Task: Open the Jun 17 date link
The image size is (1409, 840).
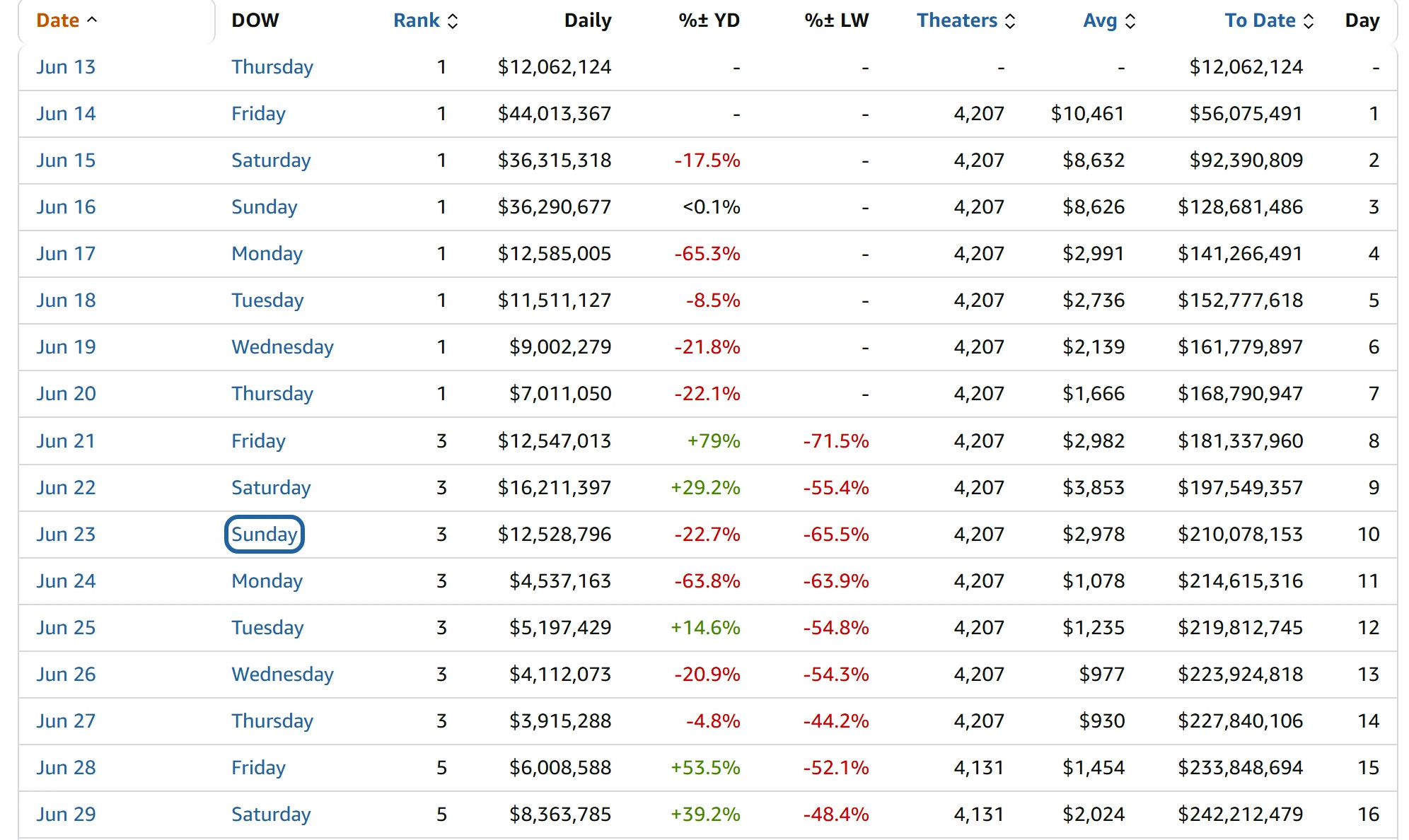Action: click(66, 254)
